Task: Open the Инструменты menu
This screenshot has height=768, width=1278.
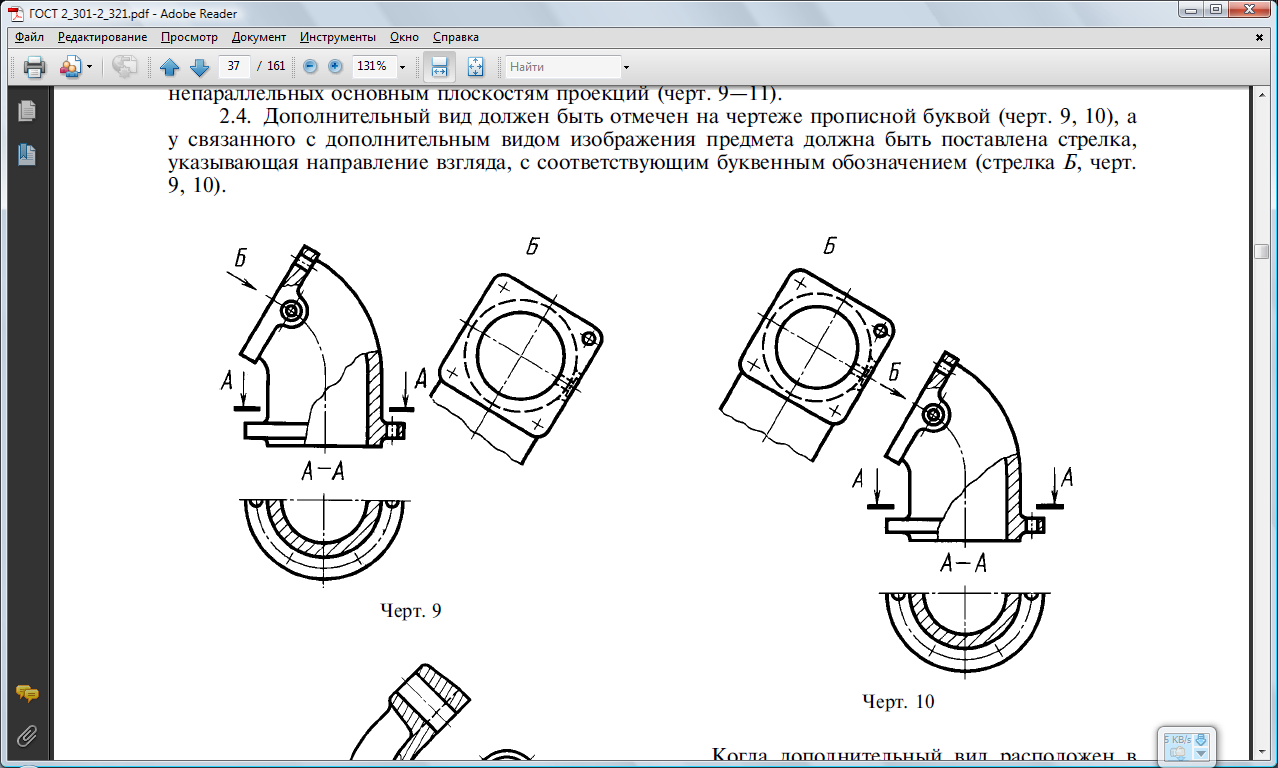Action: (338, 37)
